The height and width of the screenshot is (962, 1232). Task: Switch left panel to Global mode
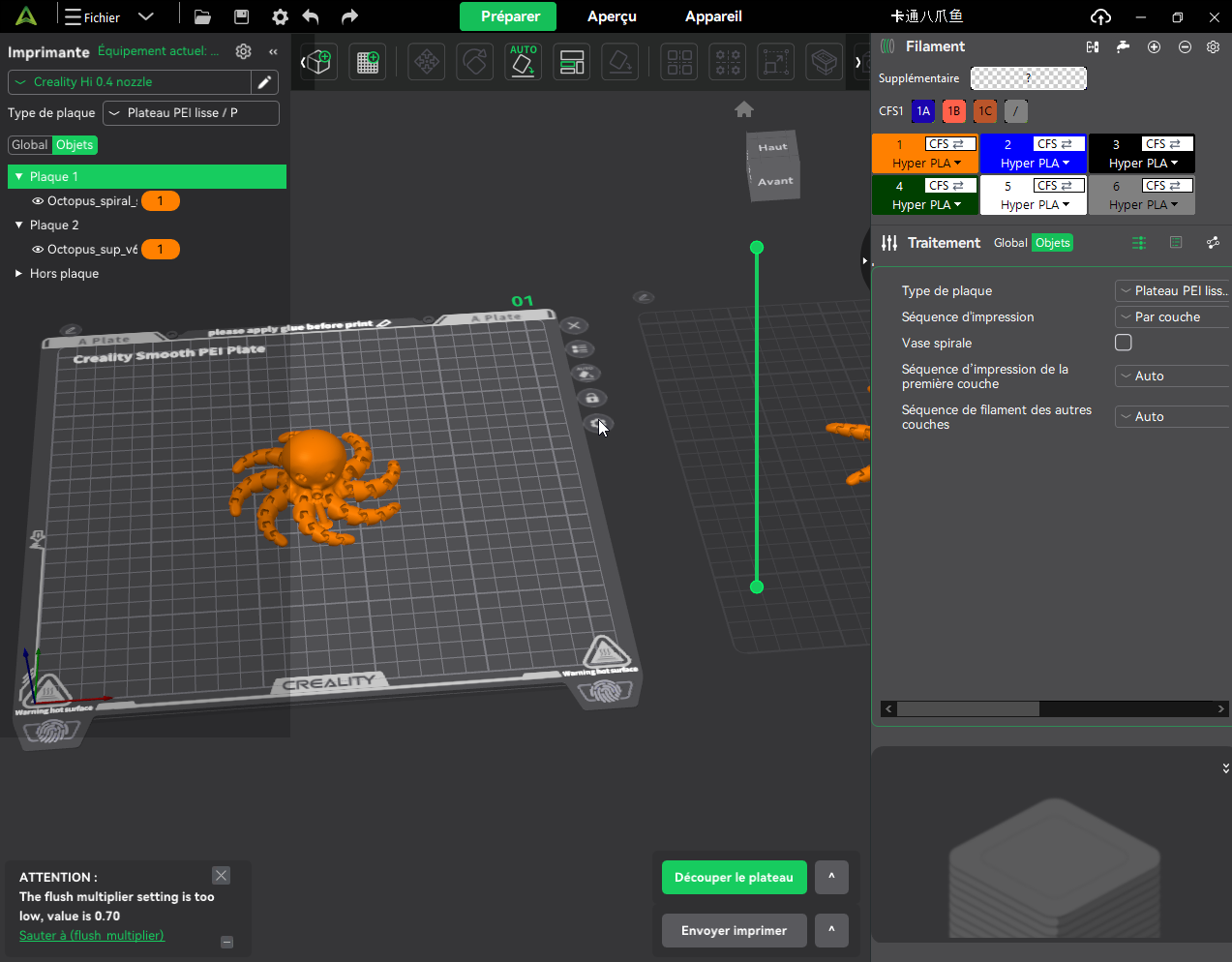(x=29, y=145)
